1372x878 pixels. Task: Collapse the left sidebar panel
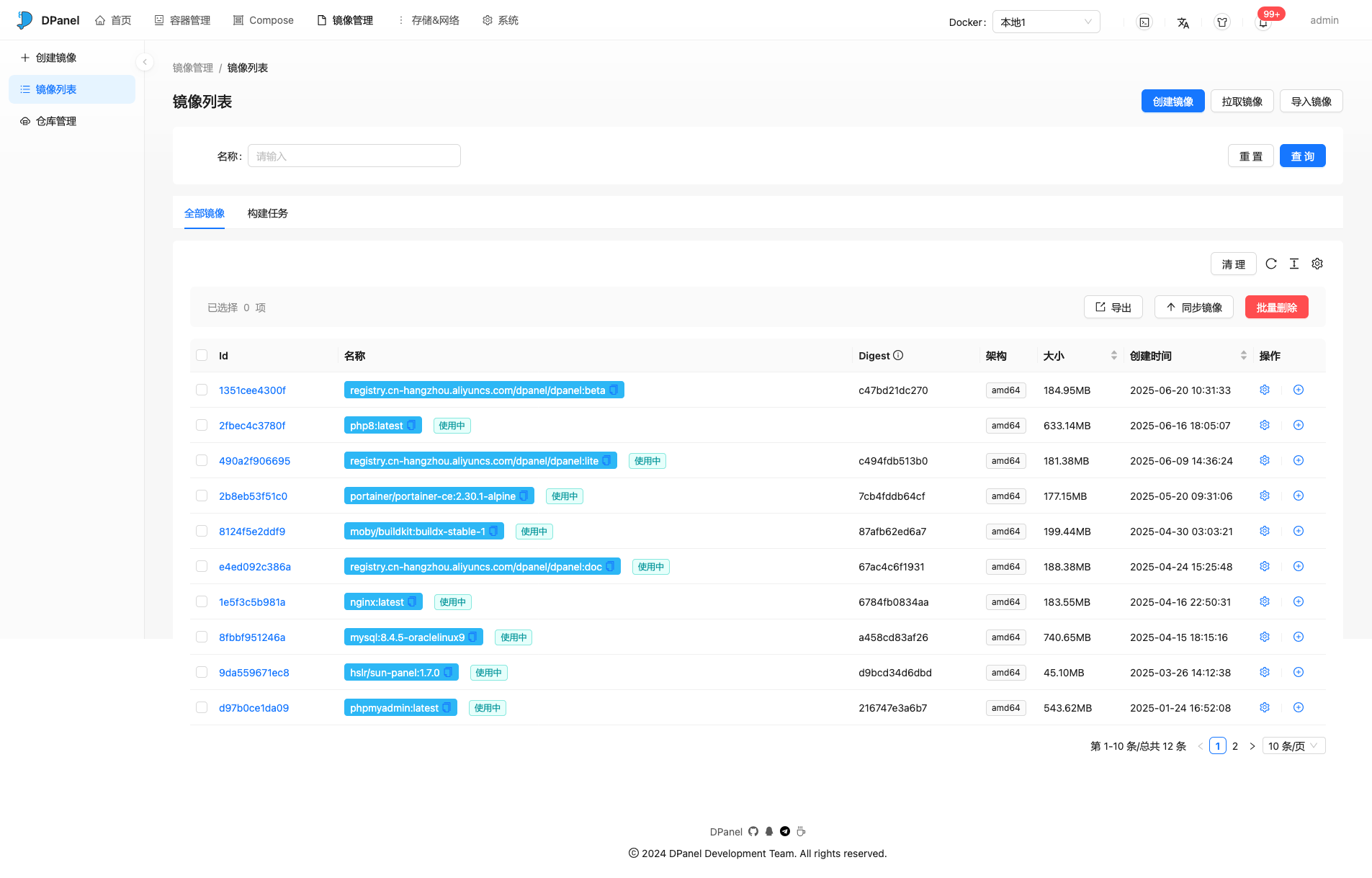(145, 62)
